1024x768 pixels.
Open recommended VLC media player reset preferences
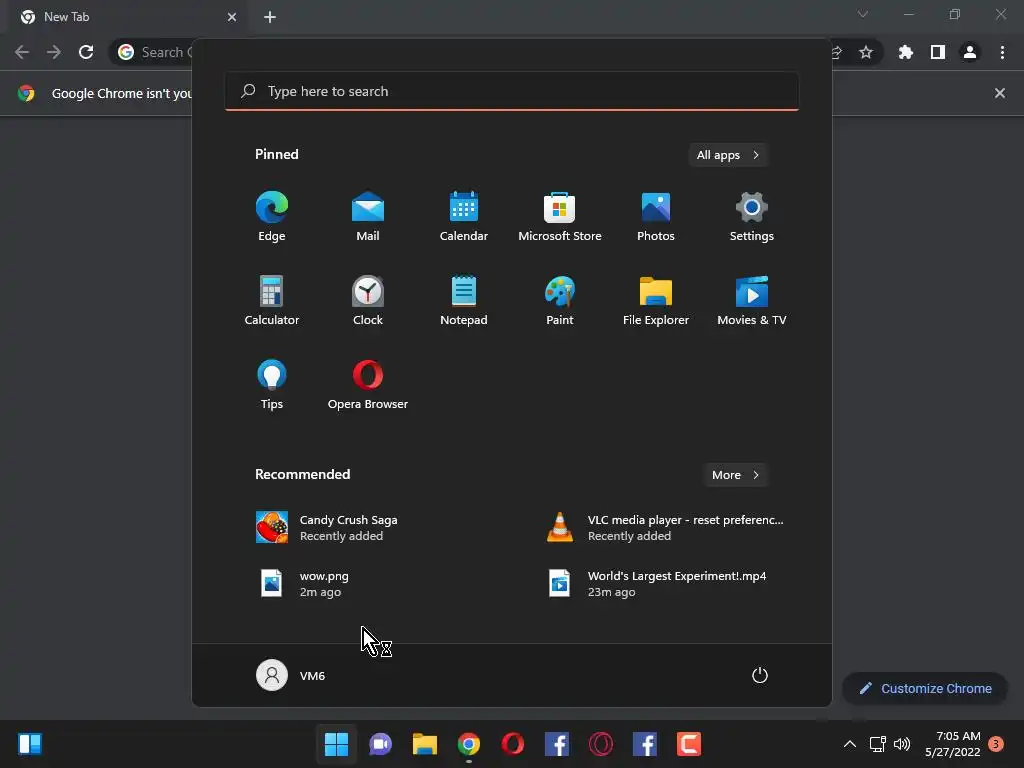(x=665, y=528)
